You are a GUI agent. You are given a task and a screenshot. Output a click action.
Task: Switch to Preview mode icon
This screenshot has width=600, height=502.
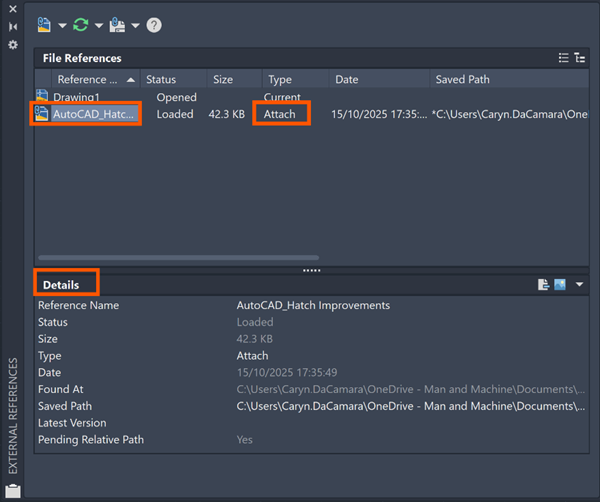[560, 285]
